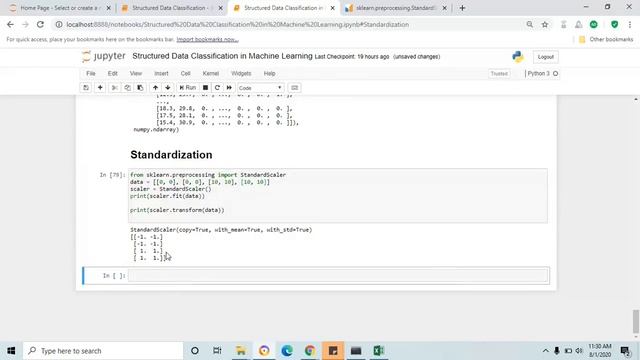Click the Last Checkpoint text

point(352,57)
